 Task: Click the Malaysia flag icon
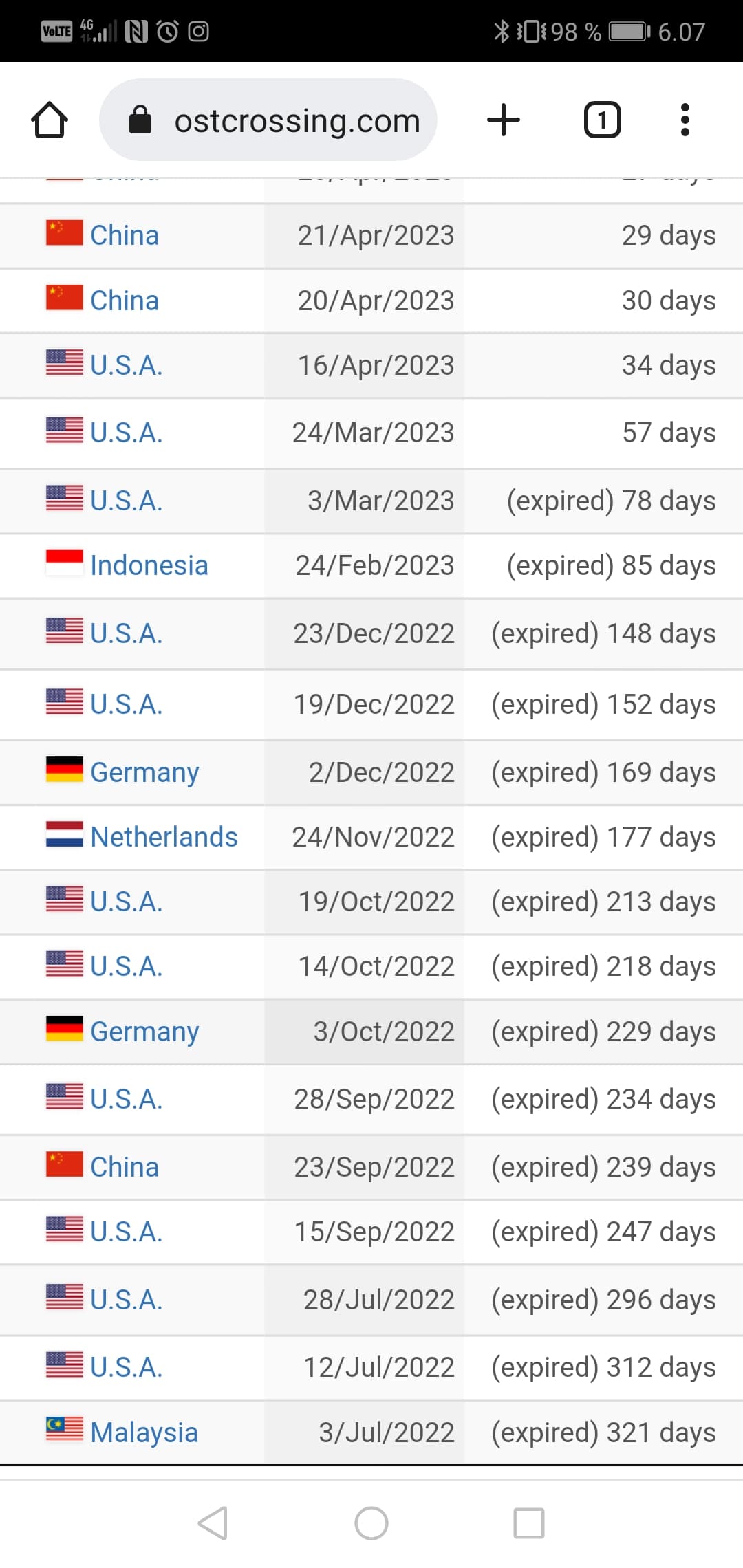pos(65,1428)
